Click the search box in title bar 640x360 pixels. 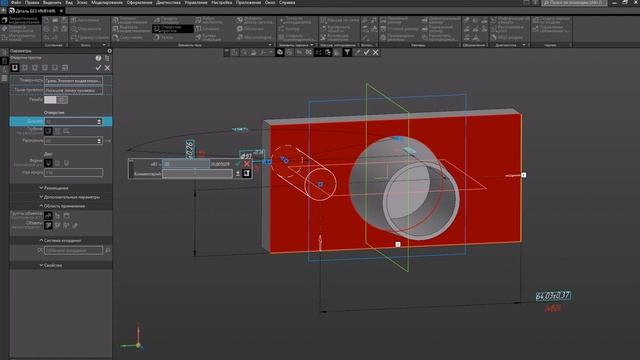pos(574,3)
